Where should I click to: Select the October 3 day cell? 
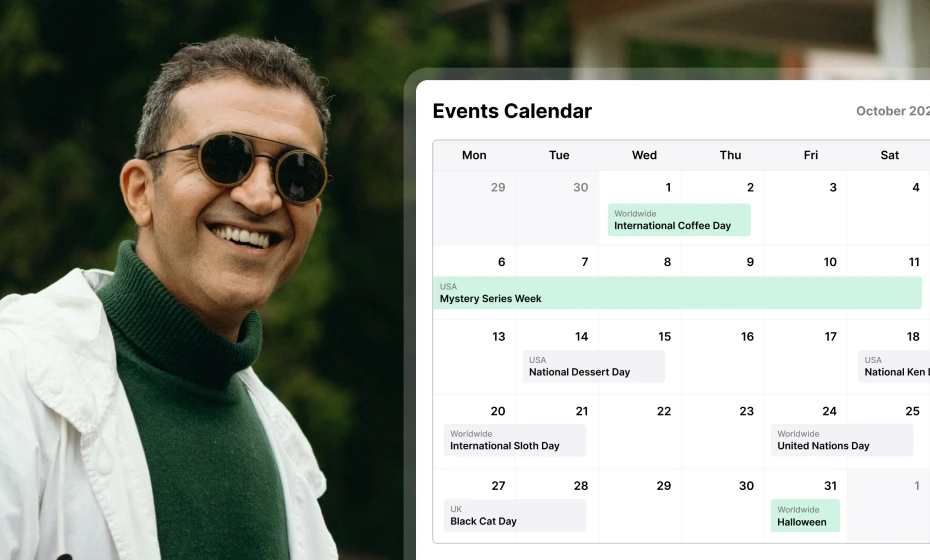(x=806, y=208)
